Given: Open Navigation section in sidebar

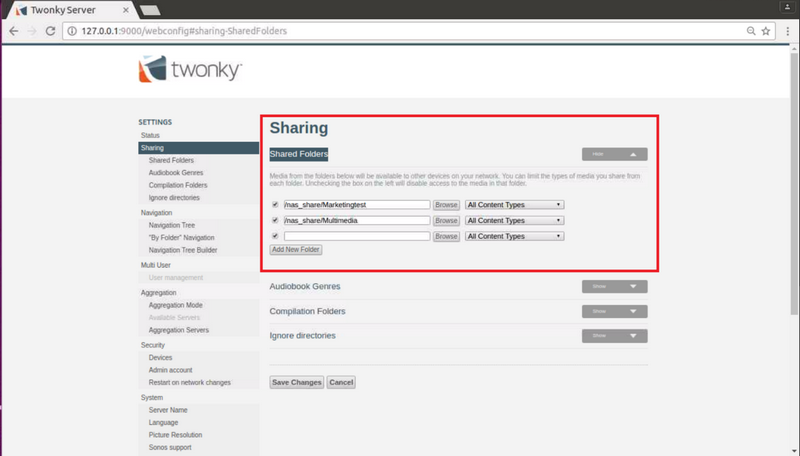Looking at the screenshot, I should point(157,213).
